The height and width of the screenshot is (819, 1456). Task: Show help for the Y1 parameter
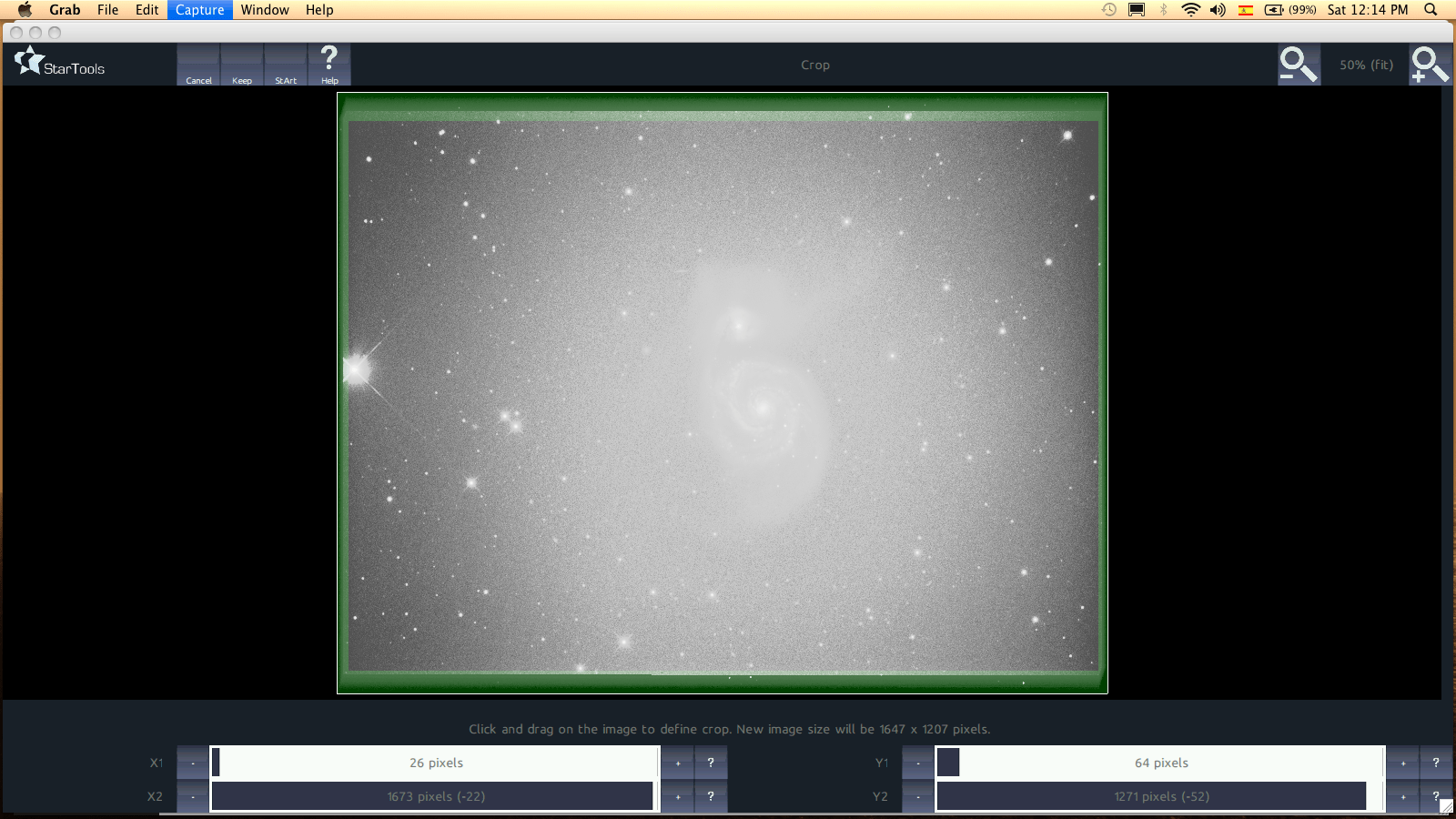pyautogui.click(x=1436, y=763)
